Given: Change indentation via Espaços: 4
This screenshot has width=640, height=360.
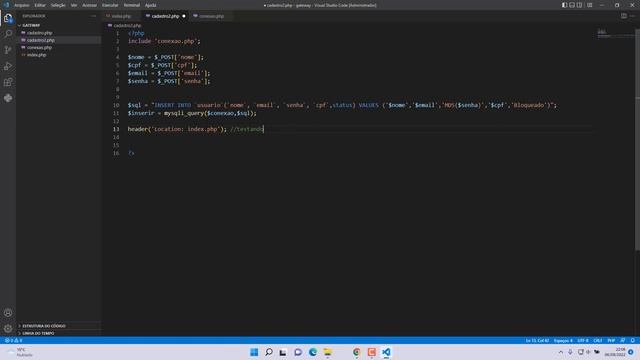Looking at the screenshot, I should [x=563, y=340].
